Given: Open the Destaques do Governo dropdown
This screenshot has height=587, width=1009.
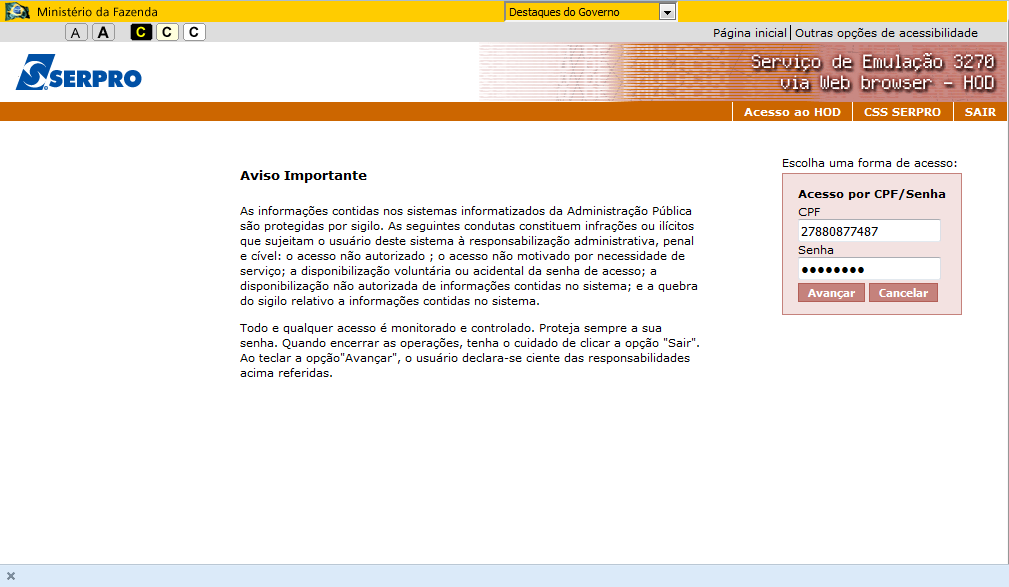Looking at the screenshot, I should click(x=590, y=12).
